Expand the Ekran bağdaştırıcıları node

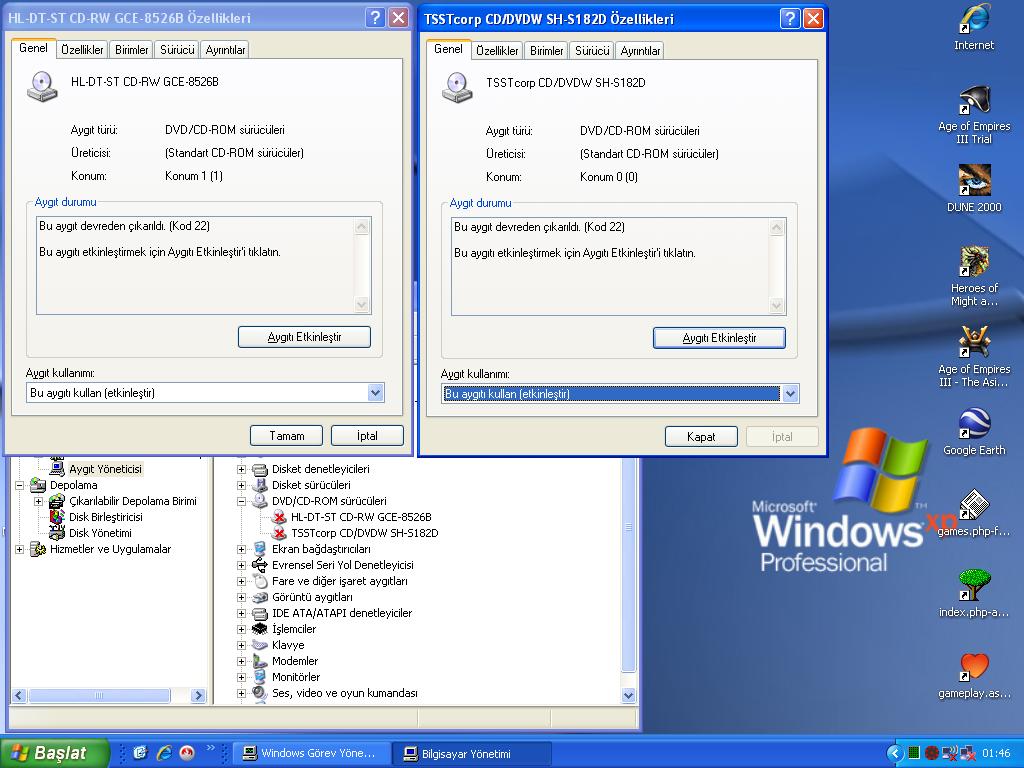[241, 549]
